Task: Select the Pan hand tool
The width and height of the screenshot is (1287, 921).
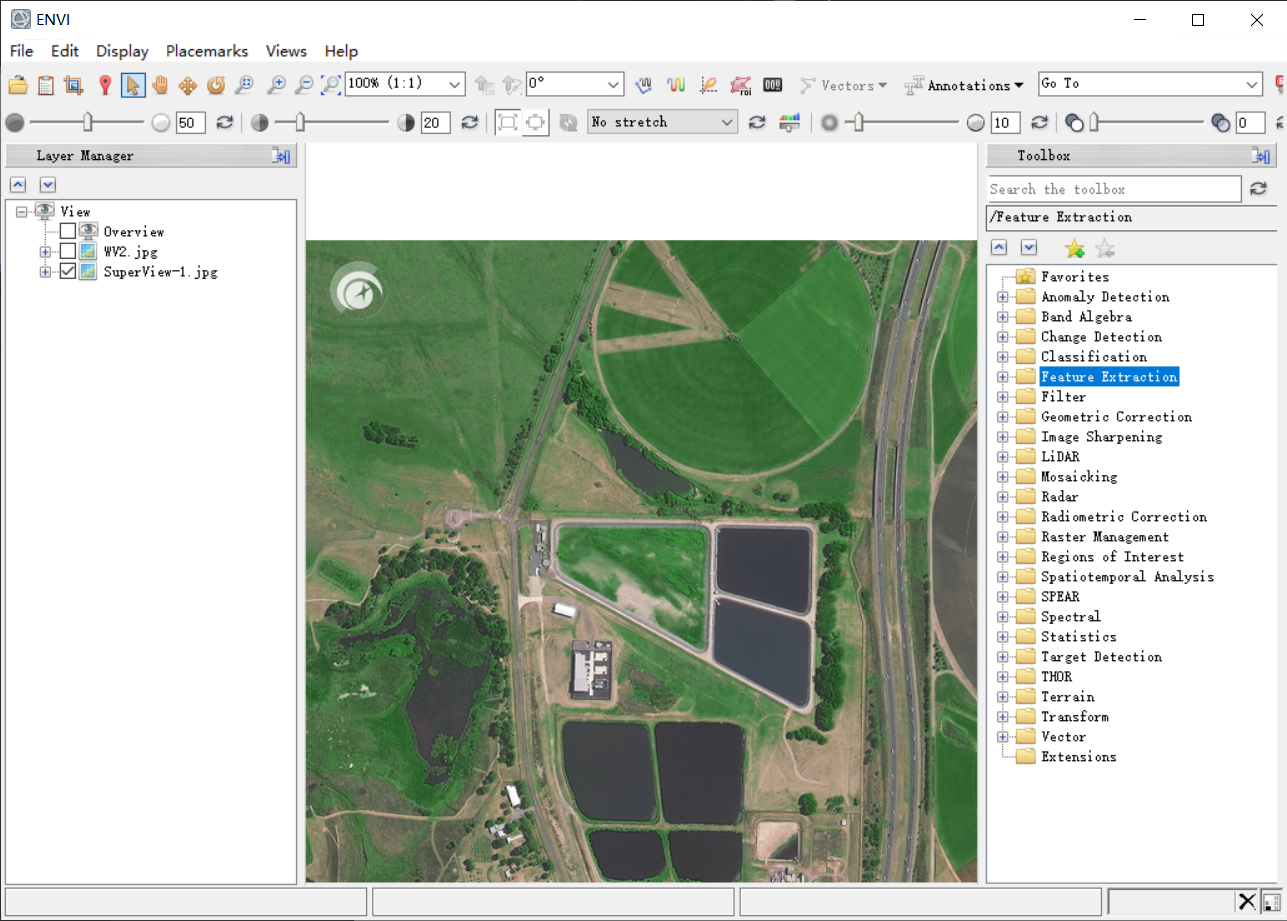Action: click(x=160, y=85)
